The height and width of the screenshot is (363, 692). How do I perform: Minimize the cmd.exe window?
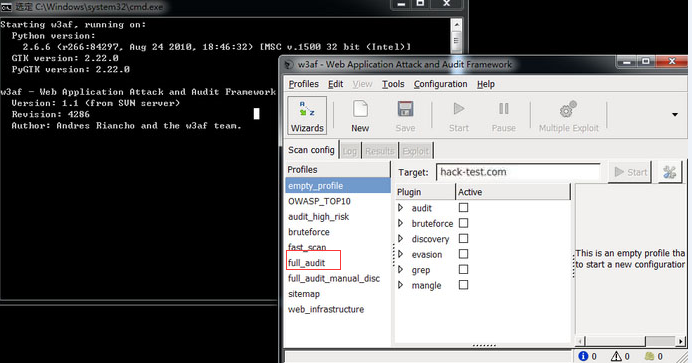pos(401,4)
